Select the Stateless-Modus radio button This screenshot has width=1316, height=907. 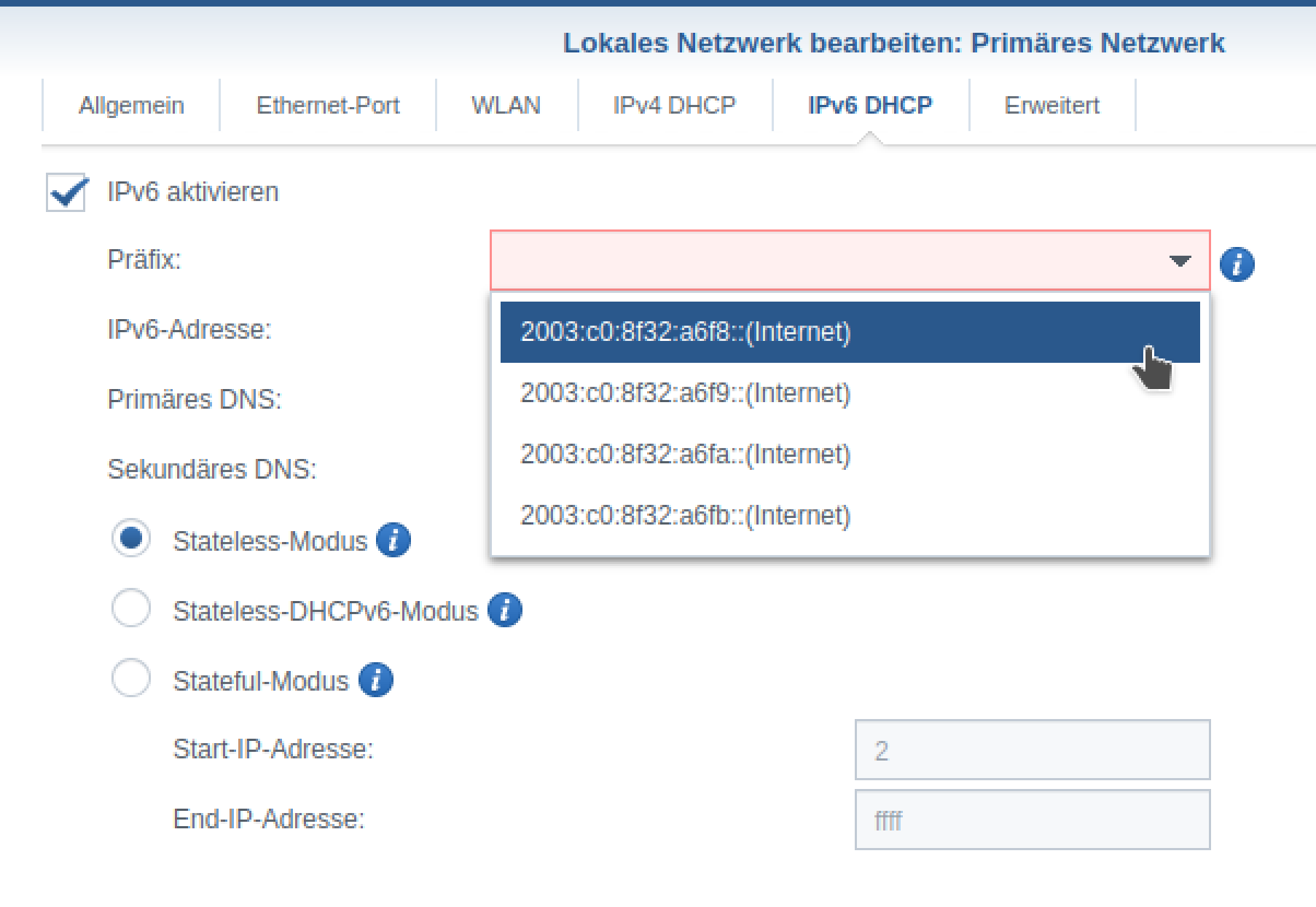tap(131, 539)
